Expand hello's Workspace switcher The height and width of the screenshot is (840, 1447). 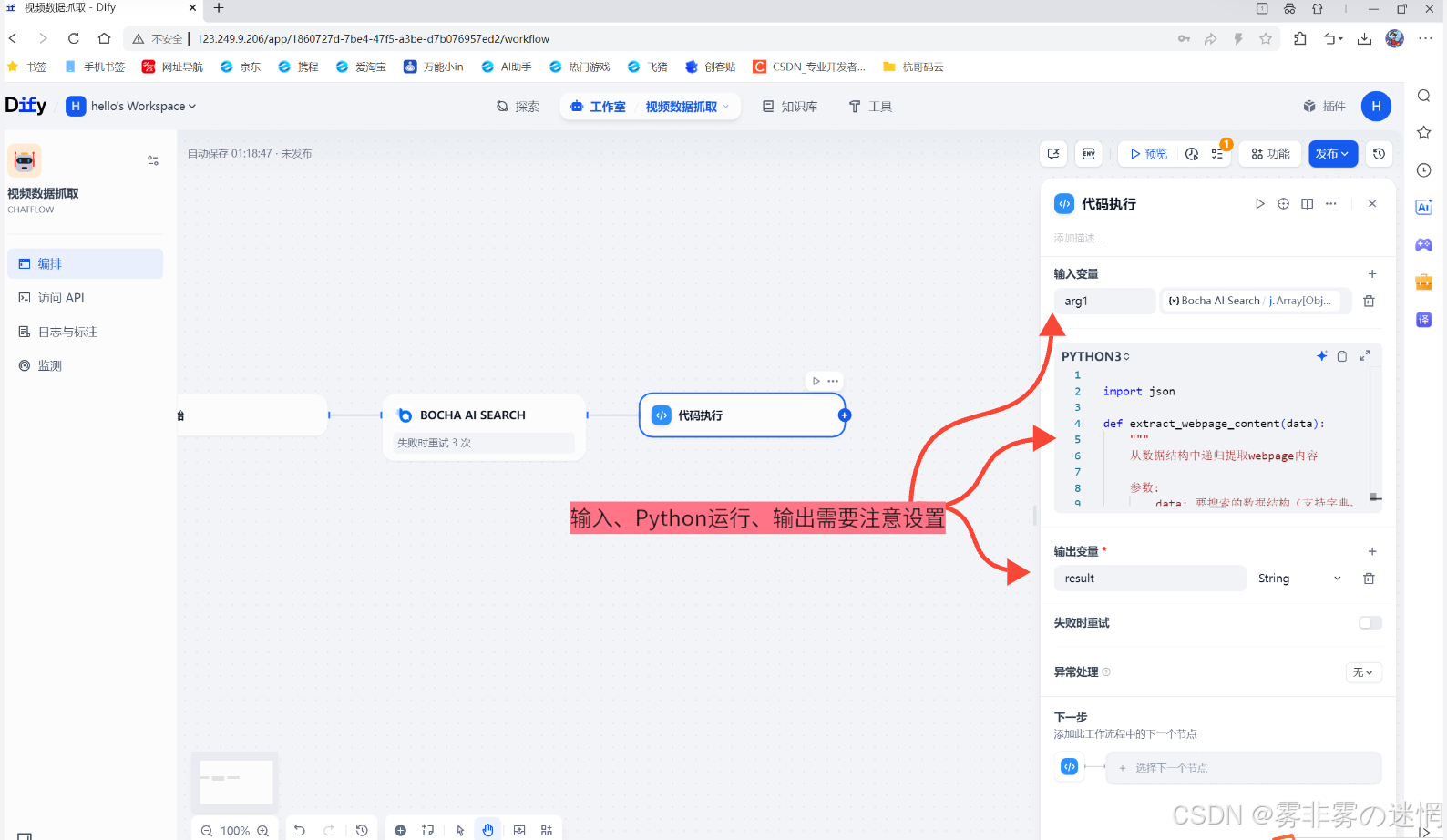pos(131,107)
